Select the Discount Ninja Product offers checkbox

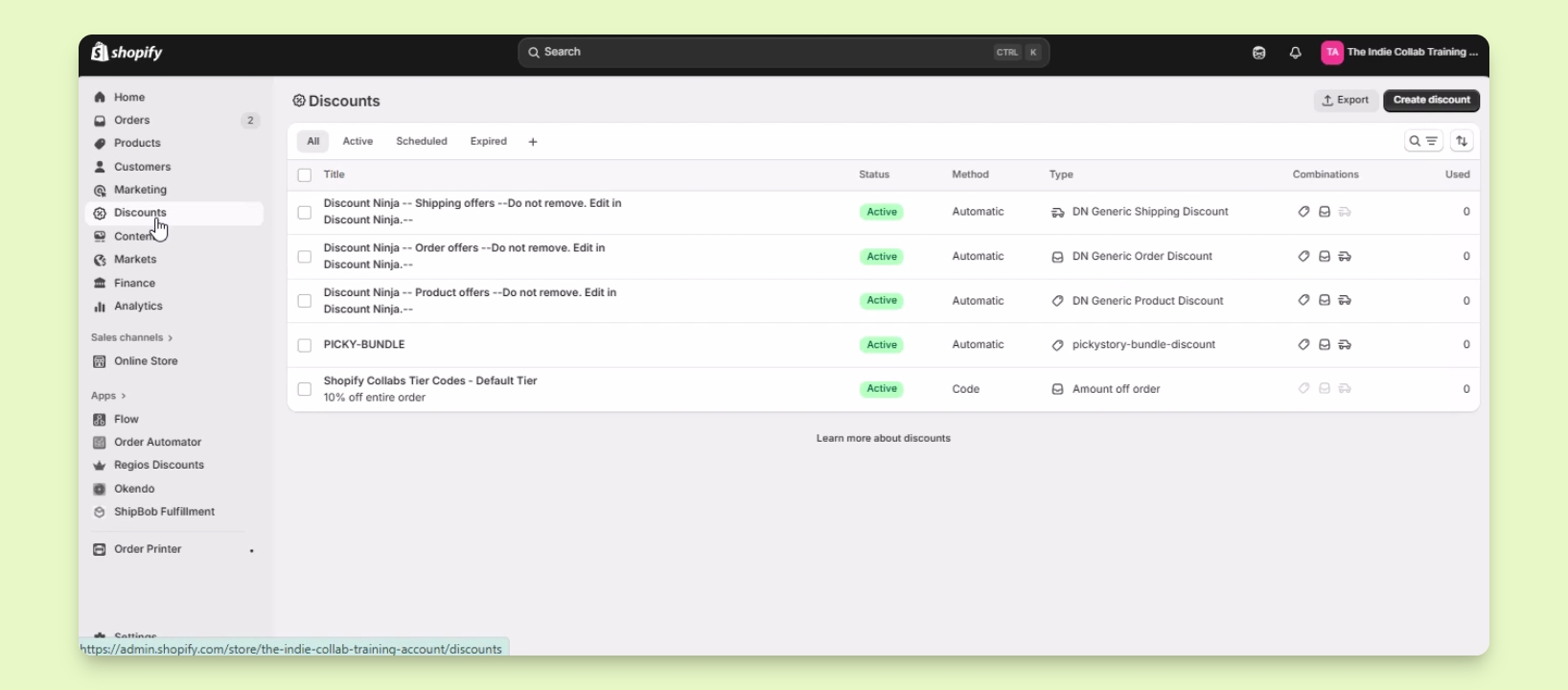click(x=305, y=301)
